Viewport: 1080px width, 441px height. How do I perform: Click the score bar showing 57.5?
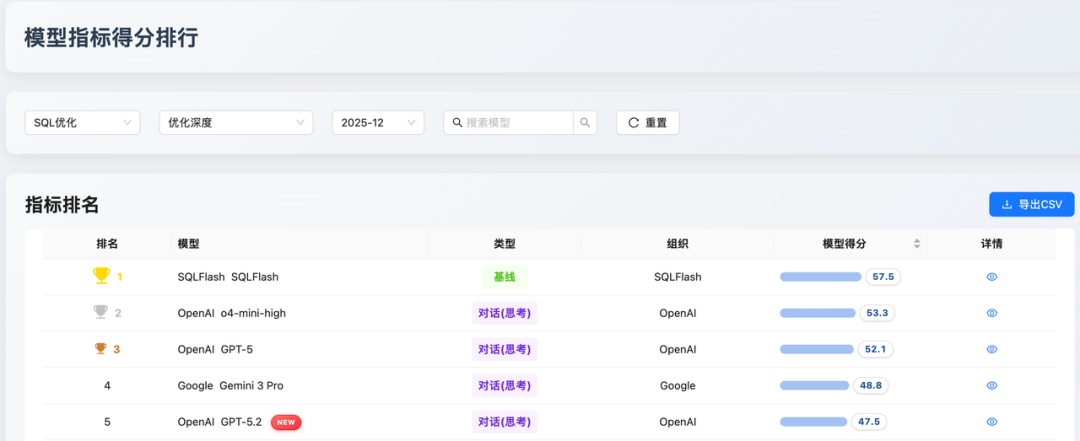click(x=820, y=277)
